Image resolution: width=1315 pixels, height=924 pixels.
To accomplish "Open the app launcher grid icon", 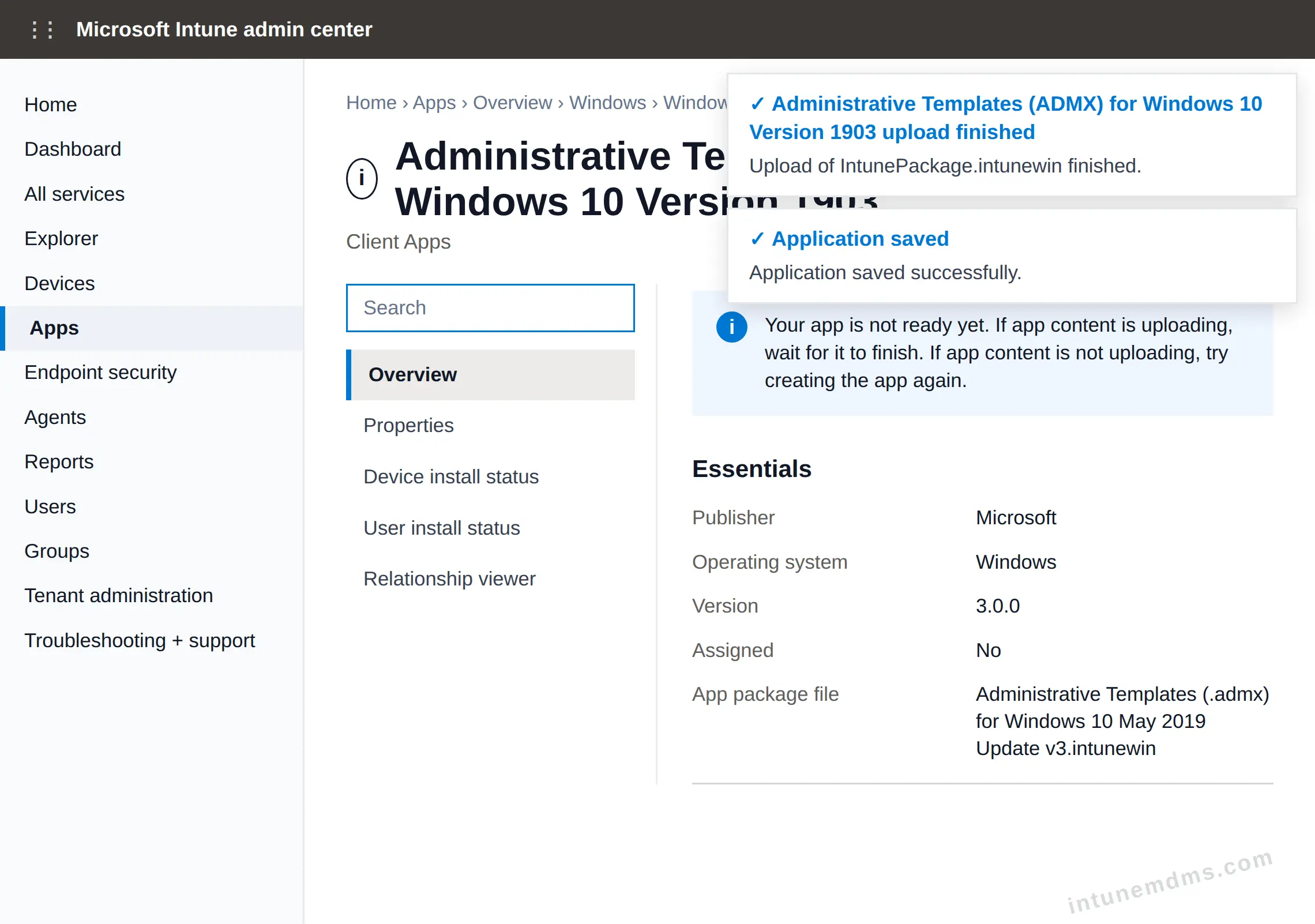I will tap(43, 29).
